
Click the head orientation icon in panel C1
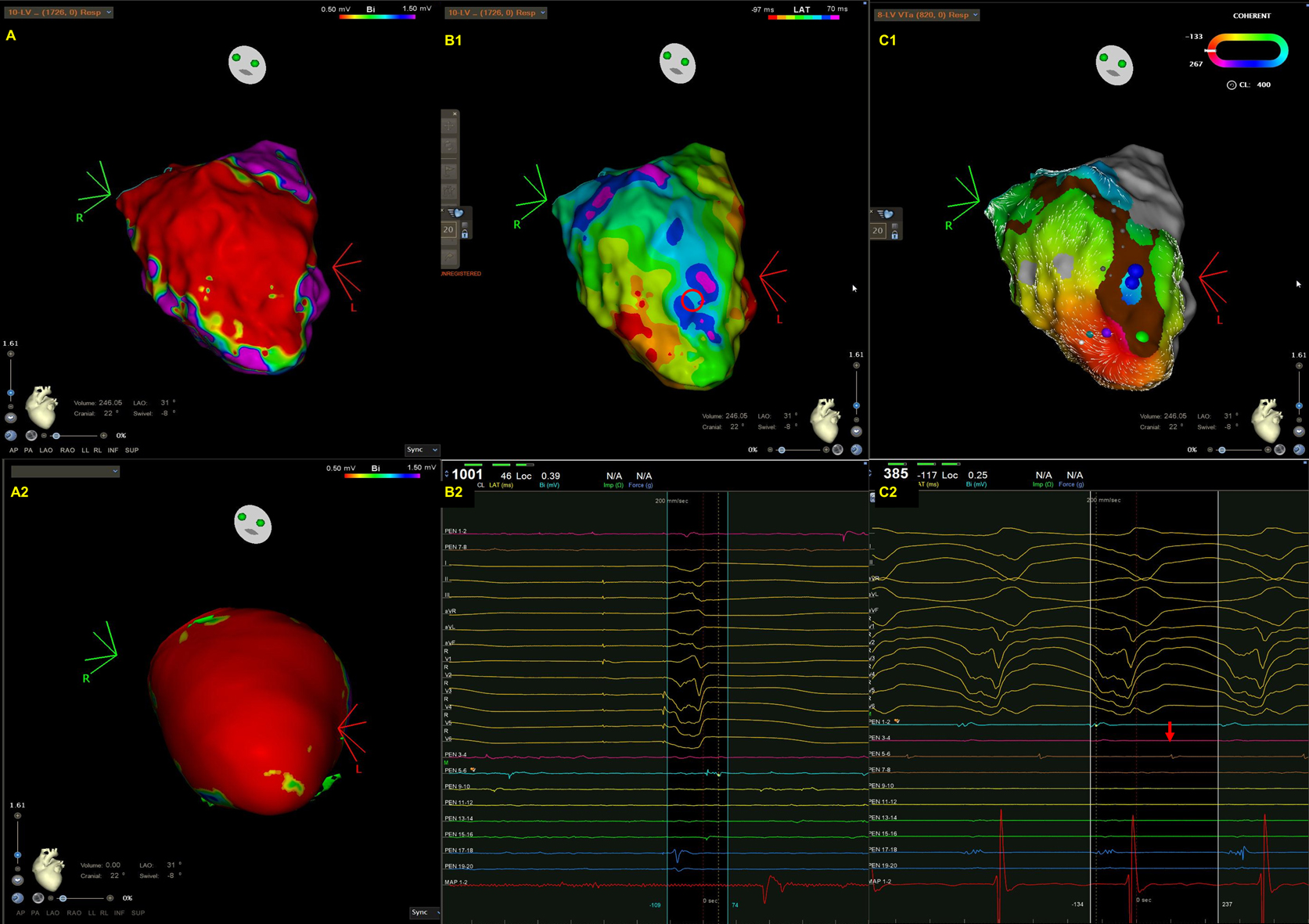tap(1114, 66)
